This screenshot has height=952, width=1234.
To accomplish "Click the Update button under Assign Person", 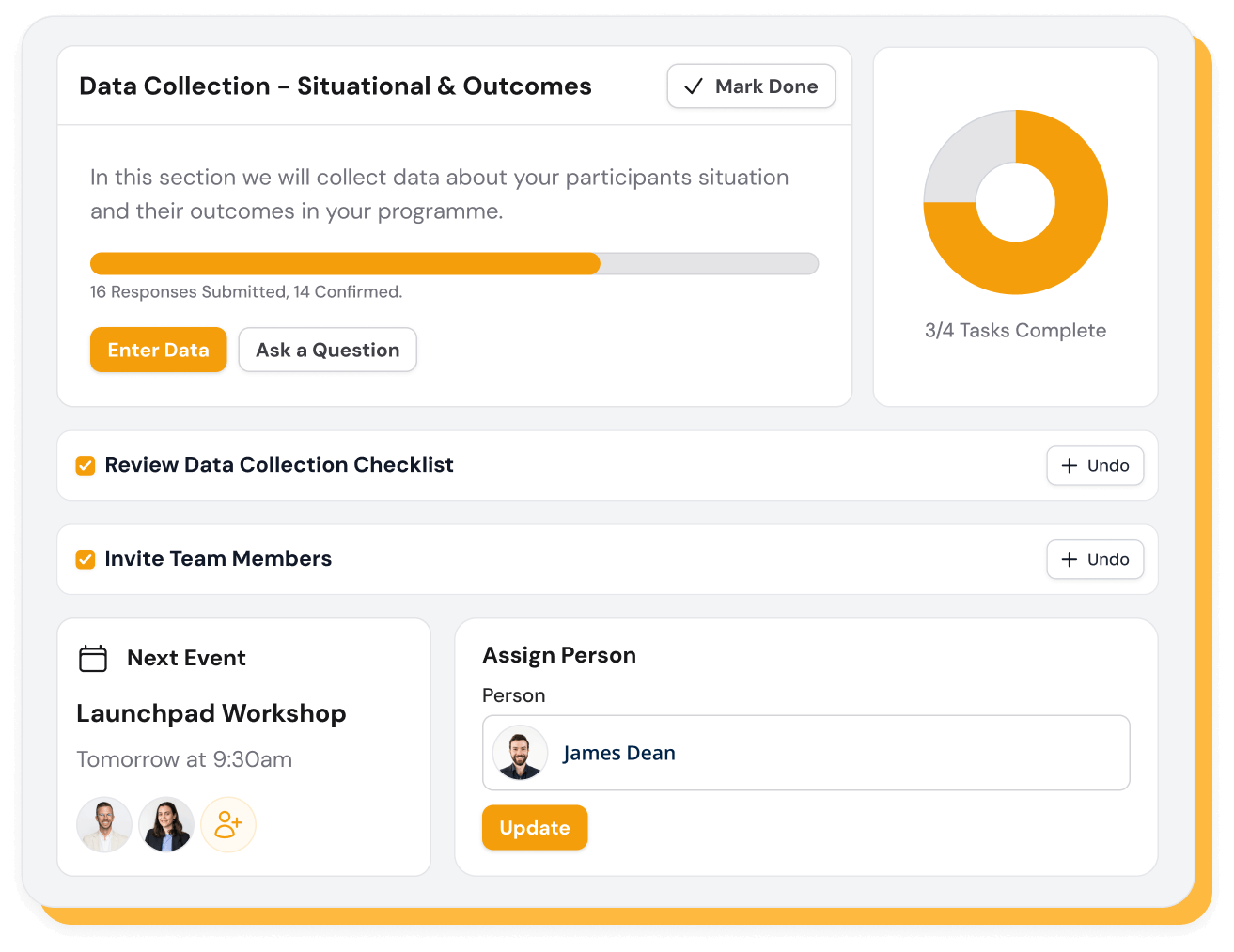I will 534,827.
